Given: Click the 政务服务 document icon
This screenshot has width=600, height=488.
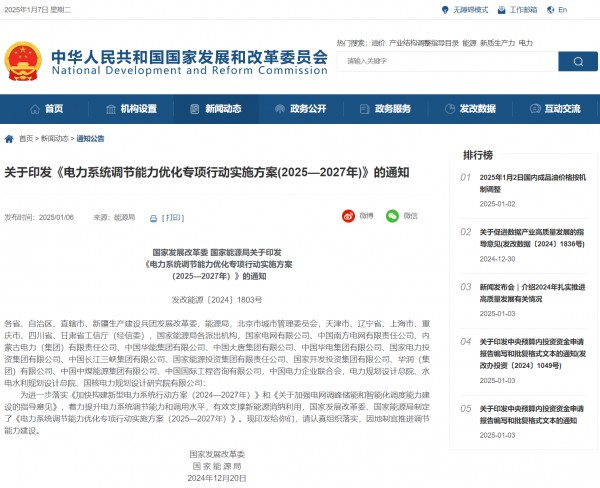Looking at the screenshot, I should point(364,109).
